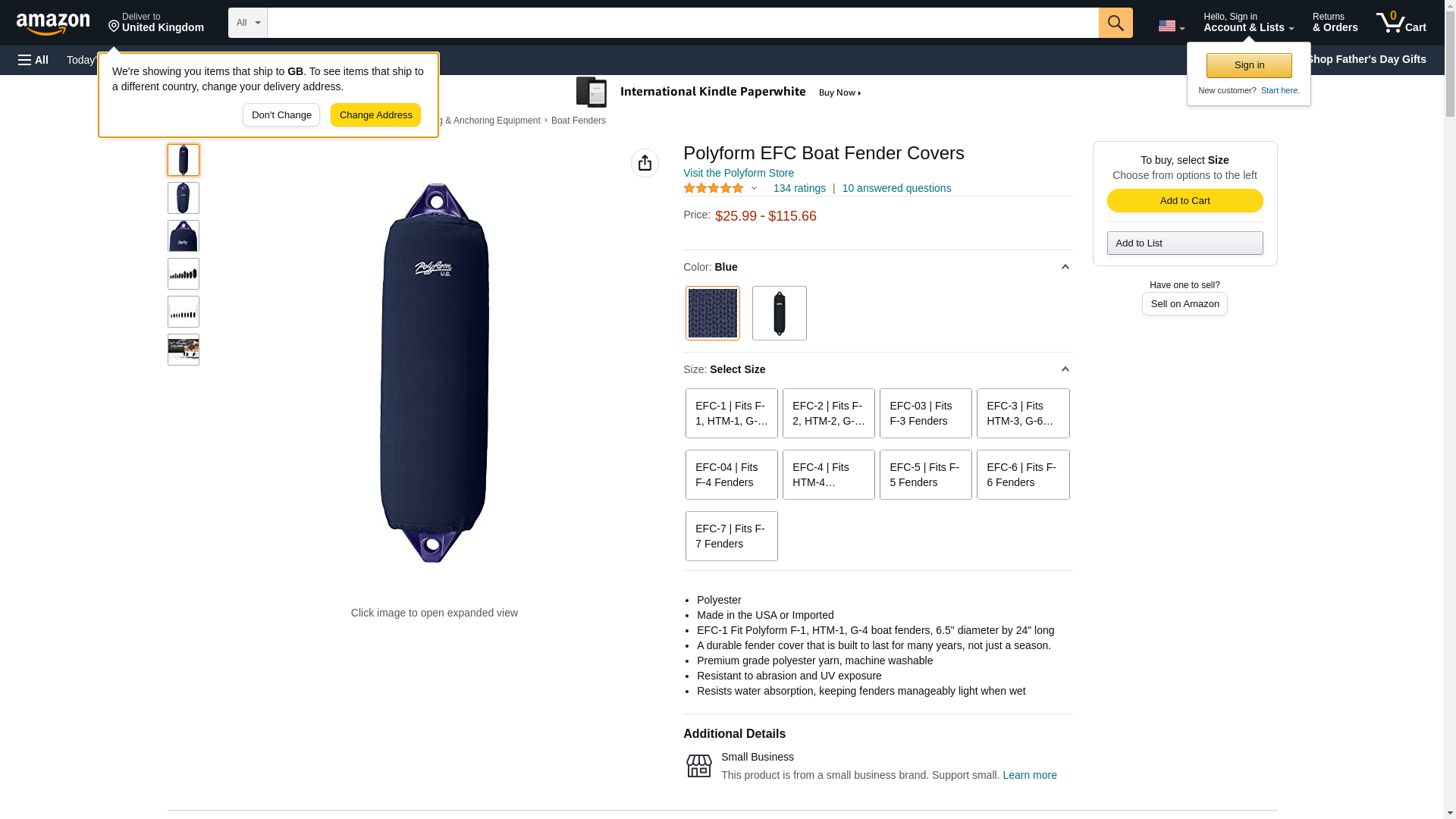The height and width of the screenshot is (819, 1456).
Task: Select the last product thumbnail image
Action: pos(183,350)
